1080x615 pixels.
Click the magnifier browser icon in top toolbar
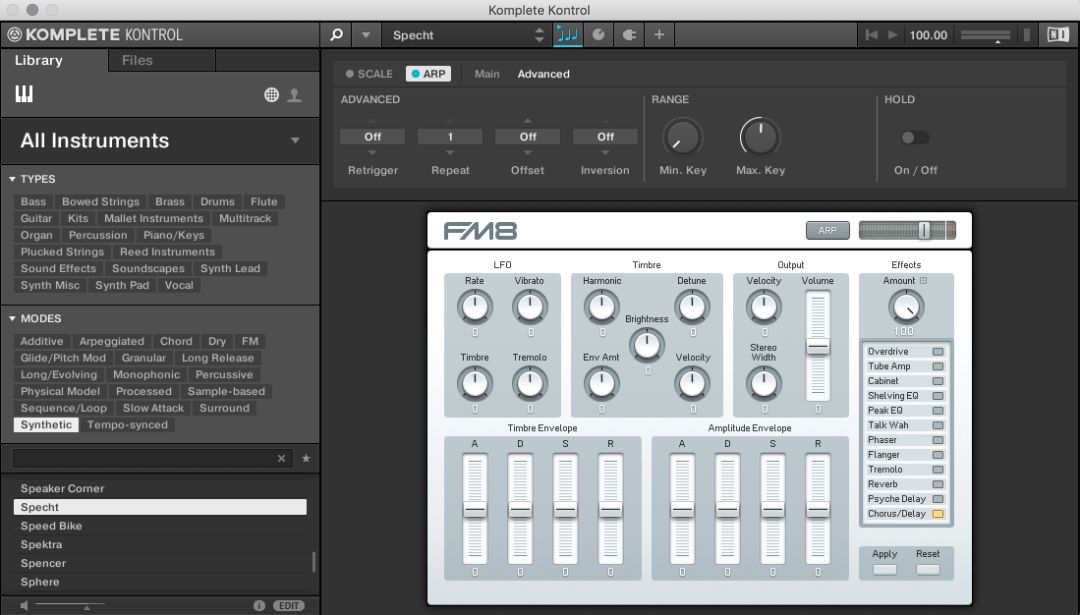[337, 35]
